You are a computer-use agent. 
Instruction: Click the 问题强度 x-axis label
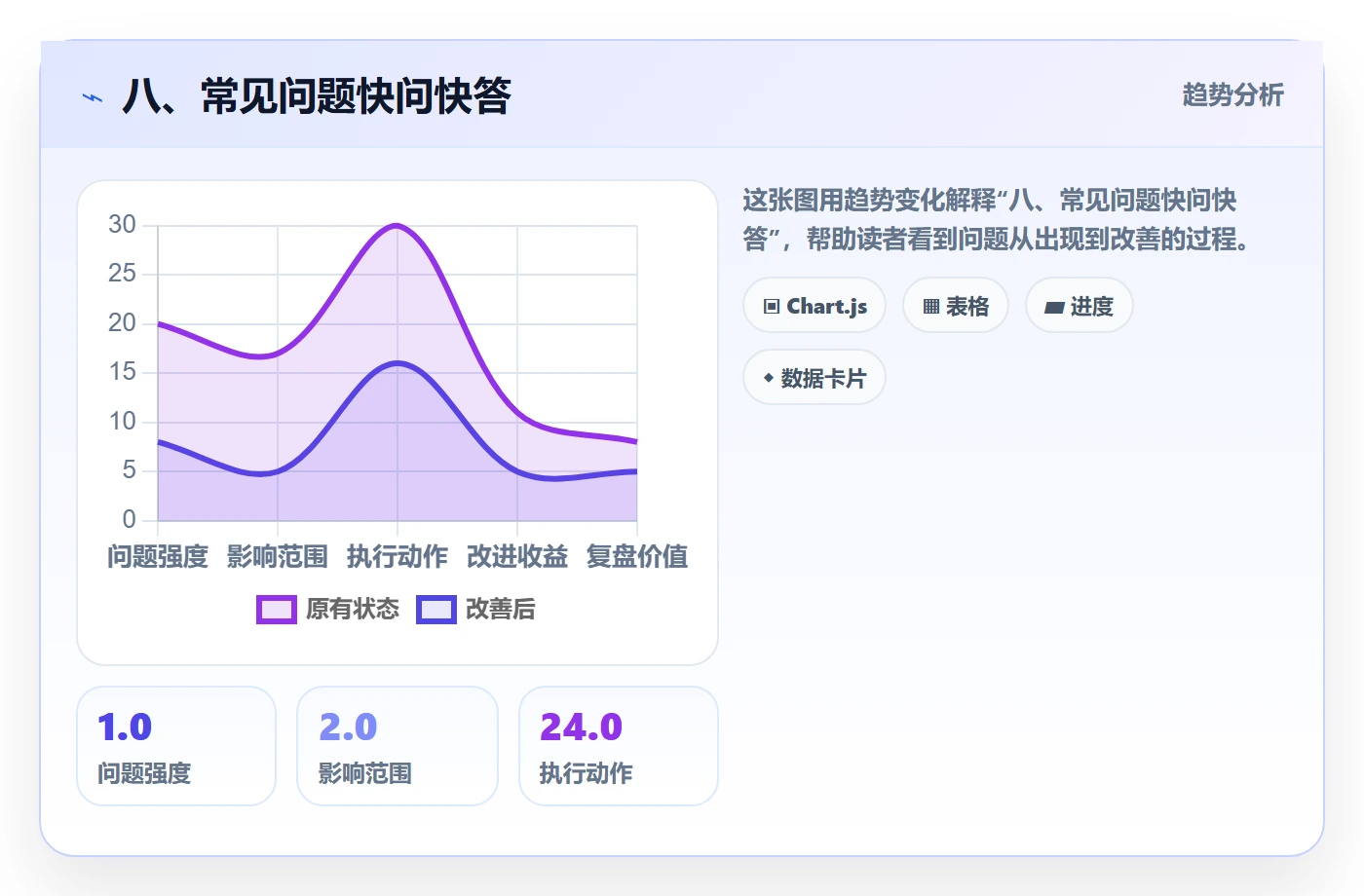tap(158, 557)
